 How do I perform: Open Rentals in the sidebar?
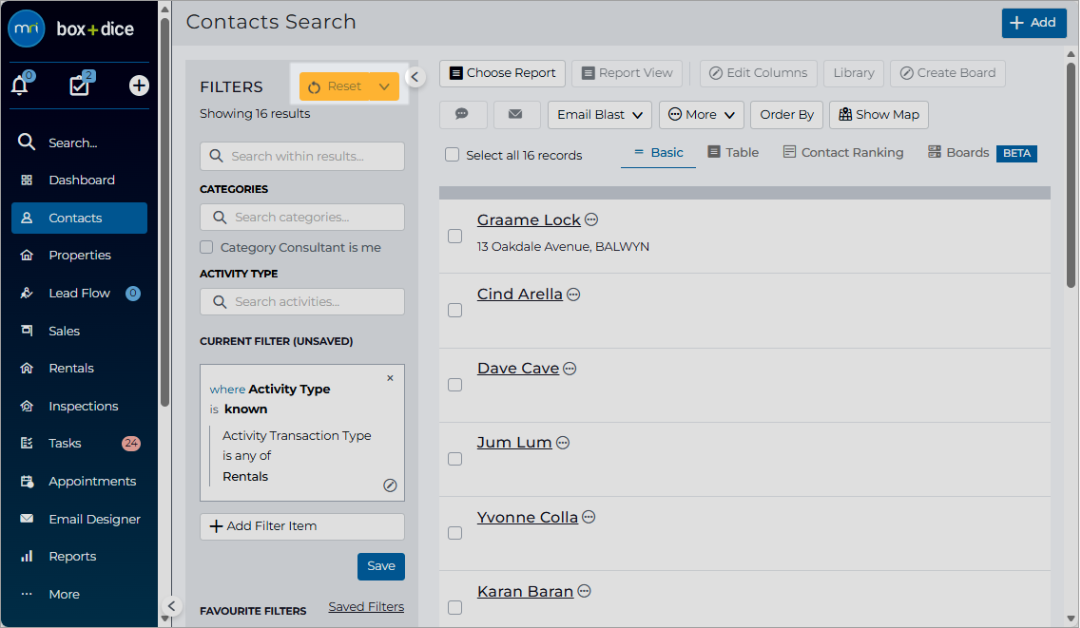[79, 368]
